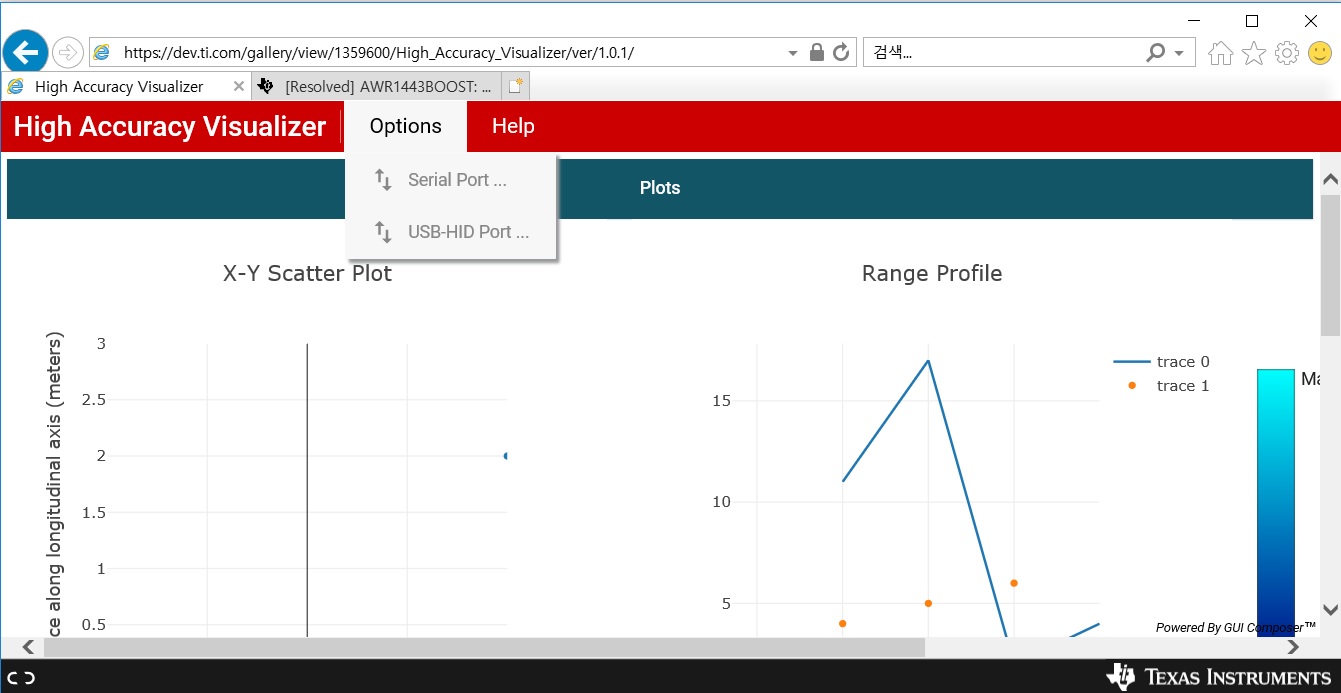Screen dimensions: 1341x693
Task: Expand the search provider dropdown arrow
Action: click(1179, 53)
